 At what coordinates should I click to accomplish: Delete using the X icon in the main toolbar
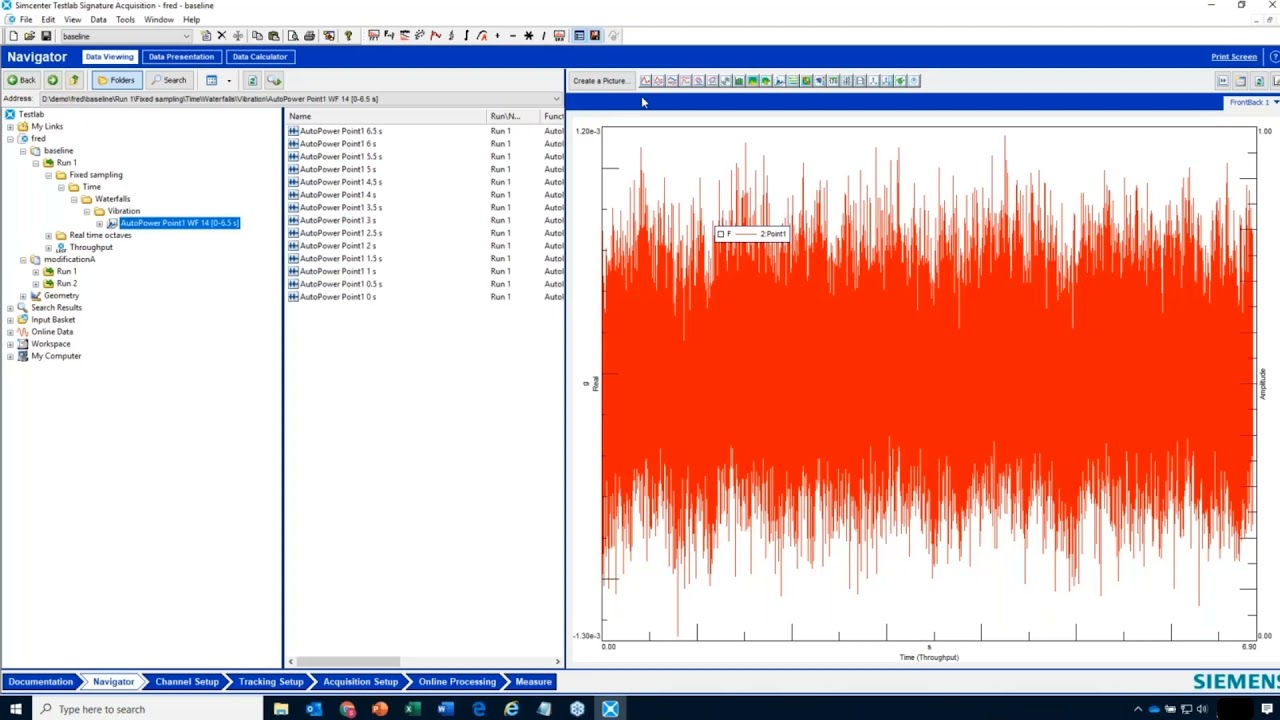222,36
